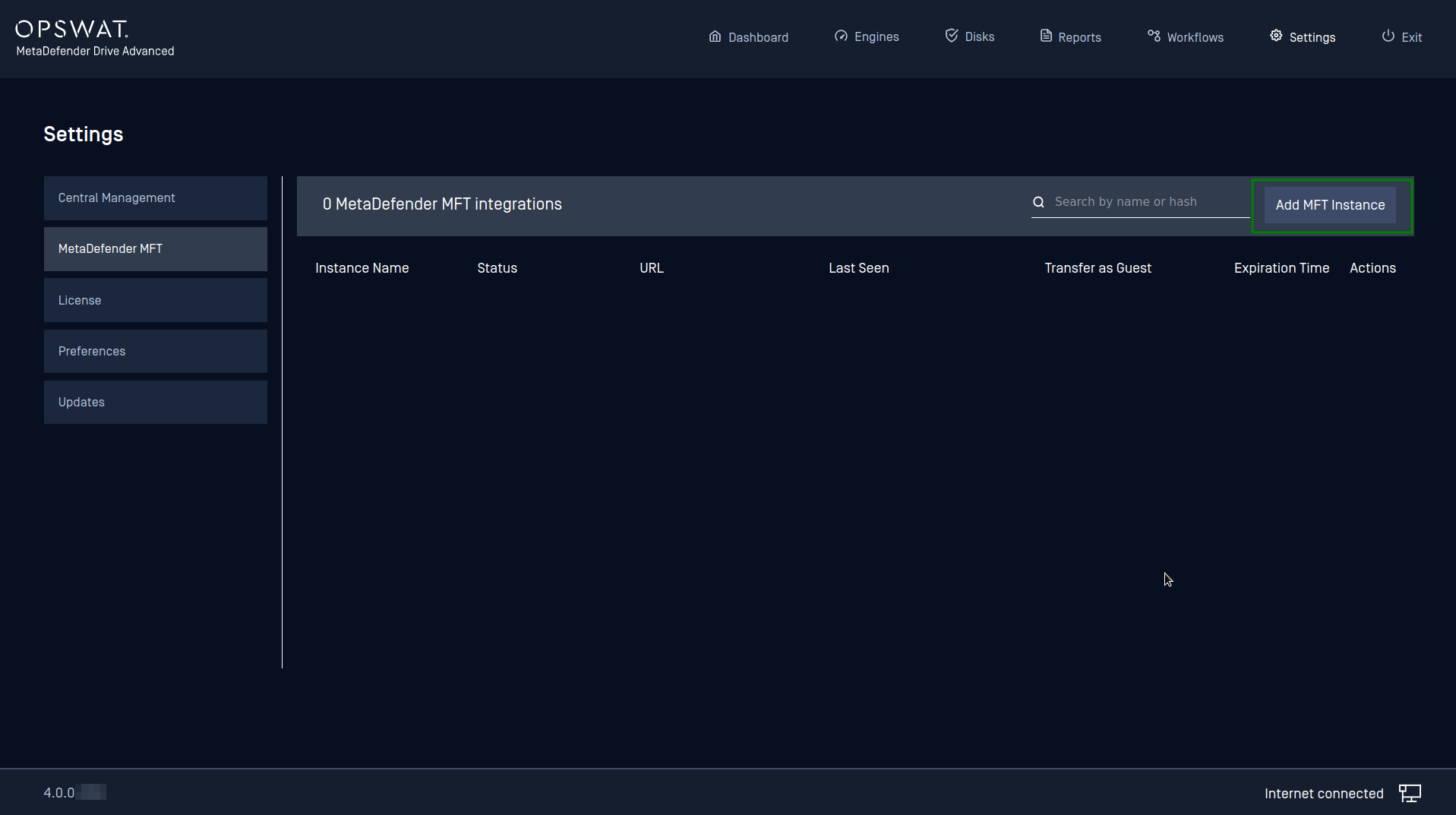
Task: Click the network computer status icon
Action: click(x=1410, y=793)
